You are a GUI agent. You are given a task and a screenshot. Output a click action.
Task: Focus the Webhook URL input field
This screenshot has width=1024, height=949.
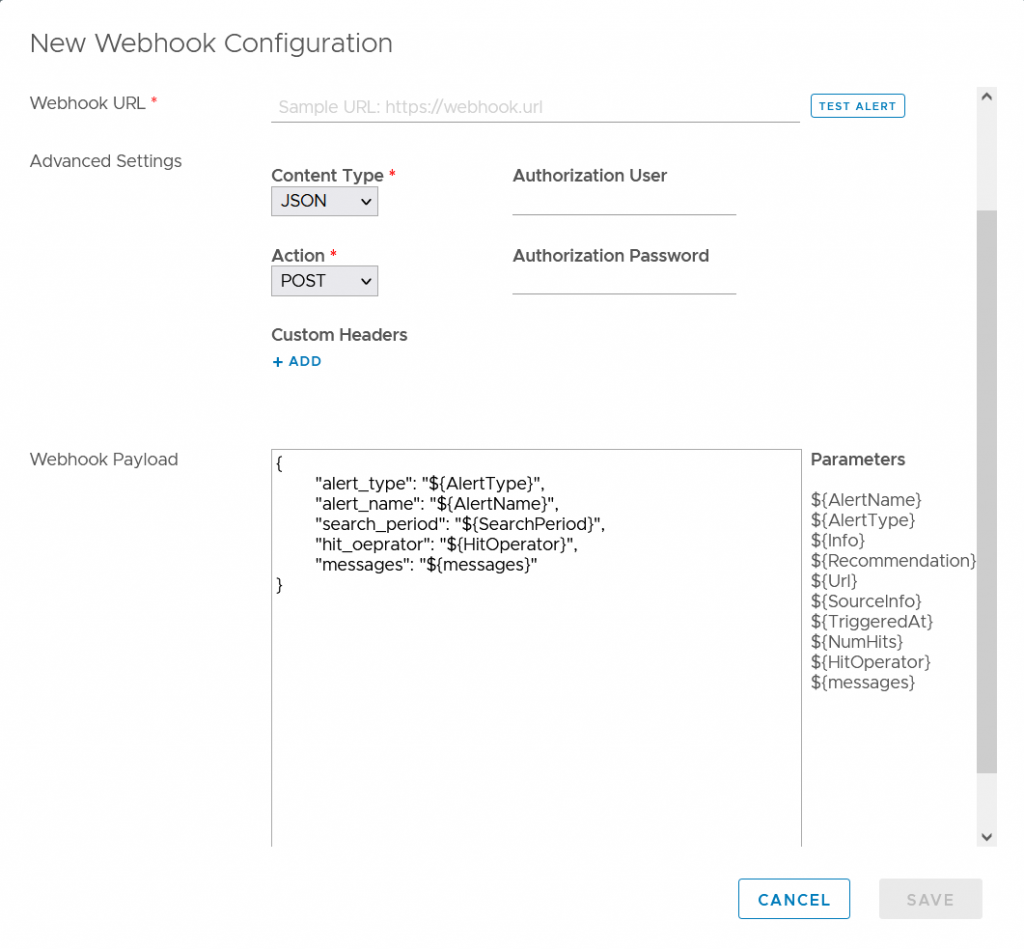click(x=535, y=106)
